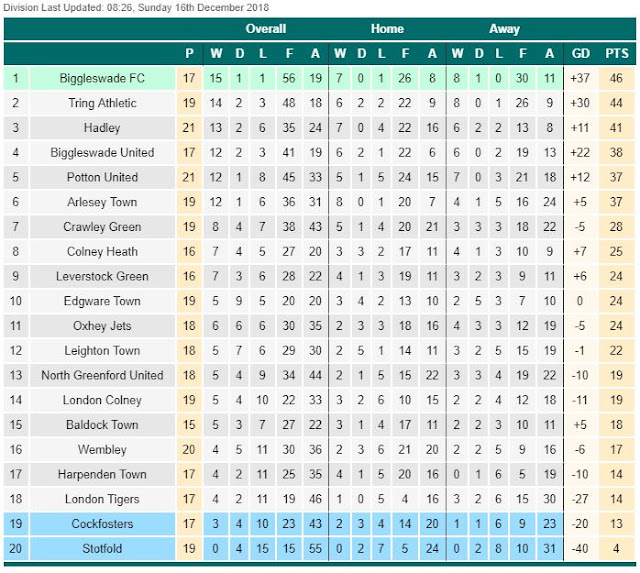This screenshot has height=573, width=640.
Task: Select the Overall section header
Action: tap(266, 29)
